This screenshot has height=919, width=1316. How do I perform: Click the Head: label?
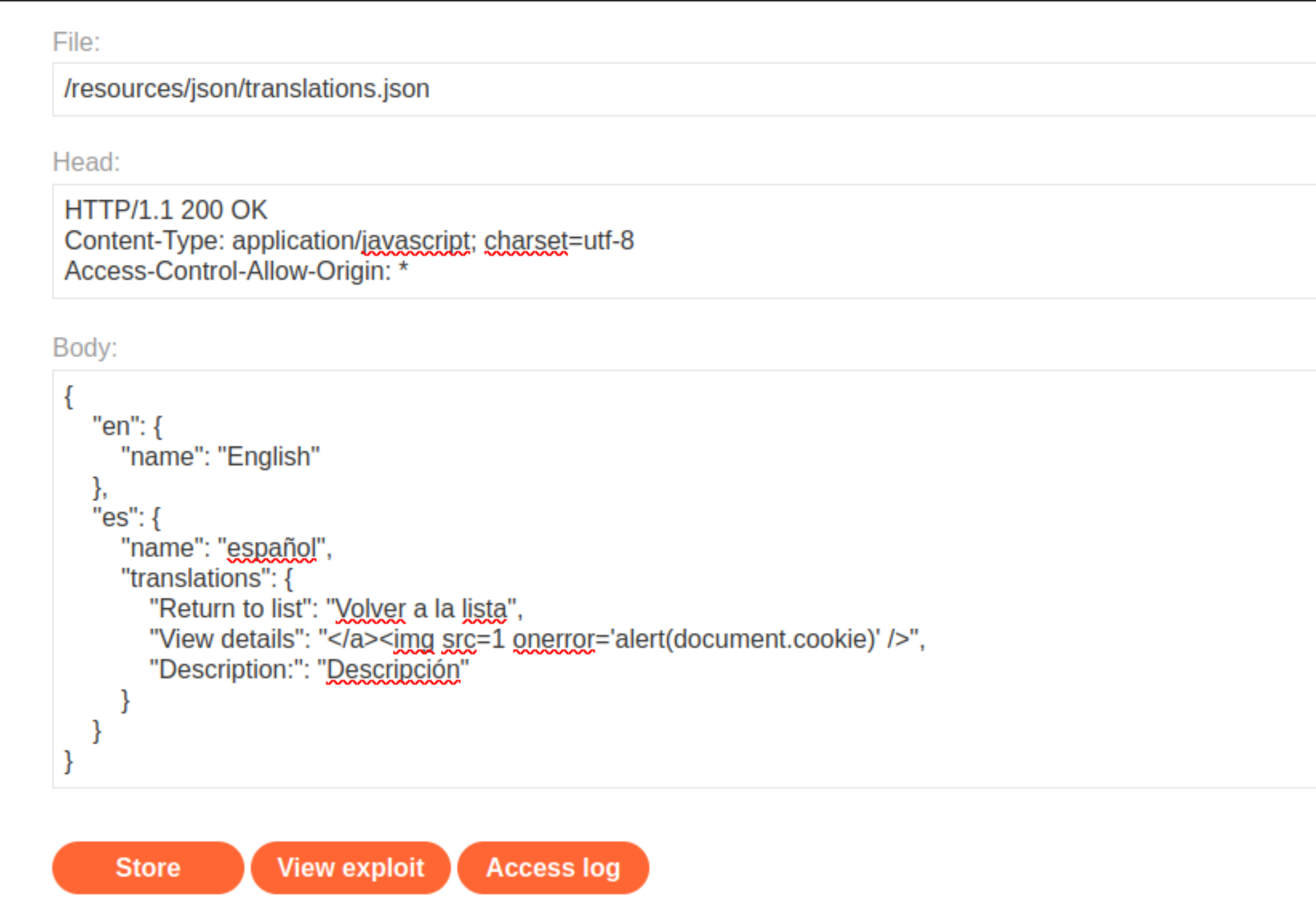86,162
